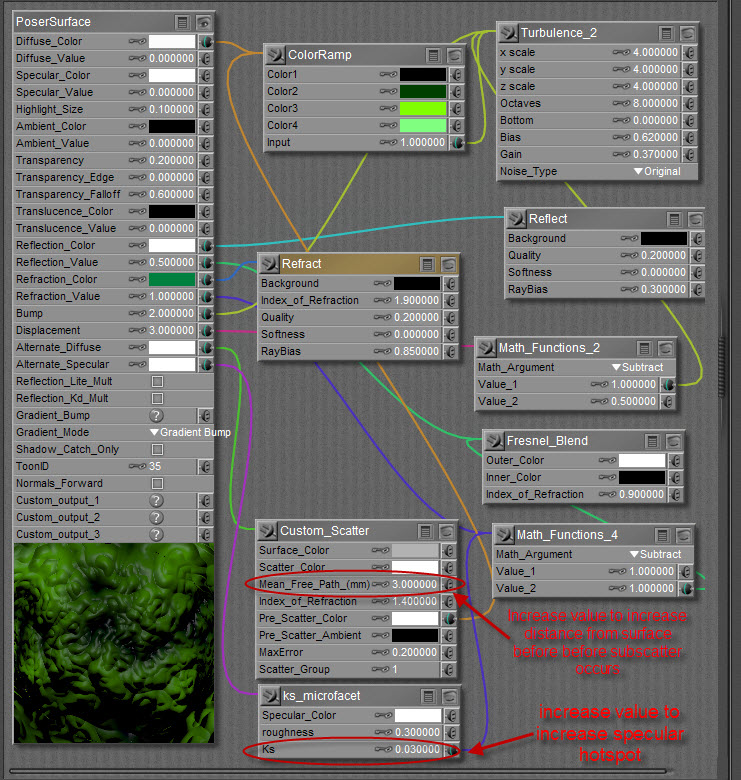Click the Turbulence_2 node output icon

tap(508, 33)
